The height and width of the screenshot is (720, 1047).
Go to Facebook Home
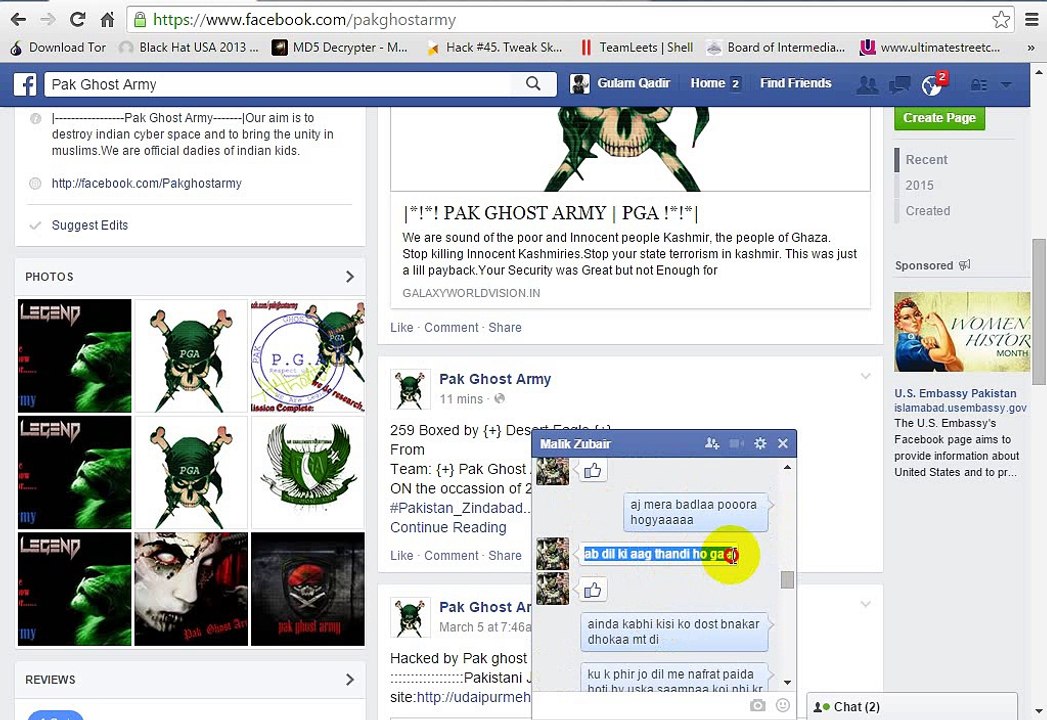coord(708,83)
